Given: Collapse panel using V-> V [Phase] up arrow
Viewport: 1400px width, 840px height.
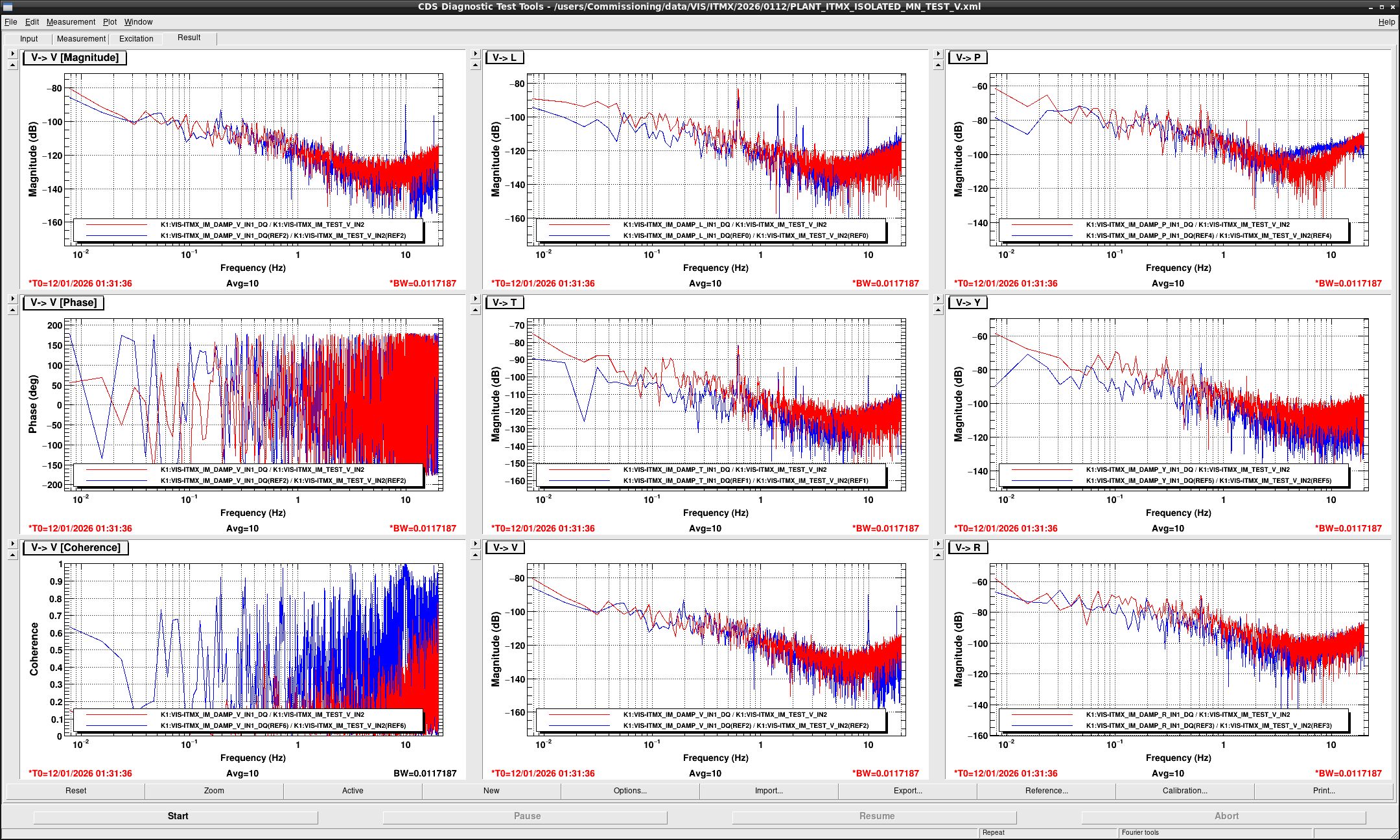Looking at the screenshot, I should point(12,310).
